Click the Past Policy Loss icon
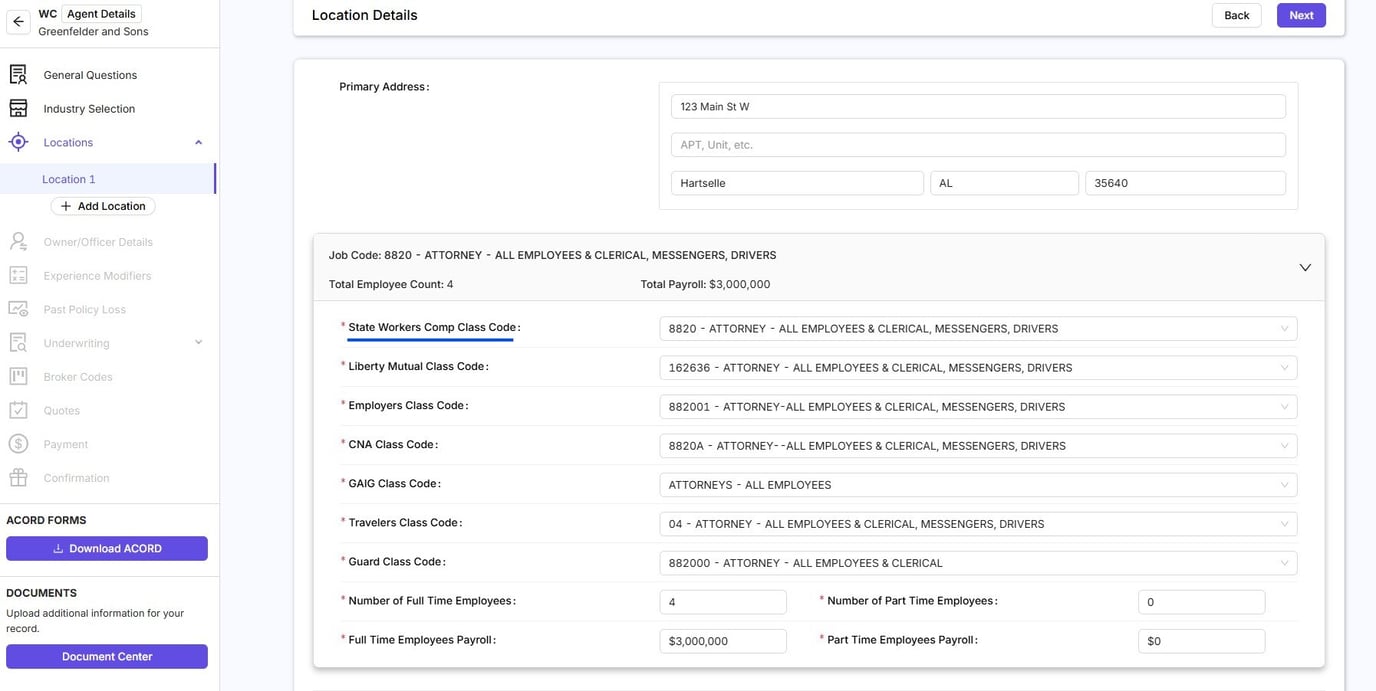 18,309
